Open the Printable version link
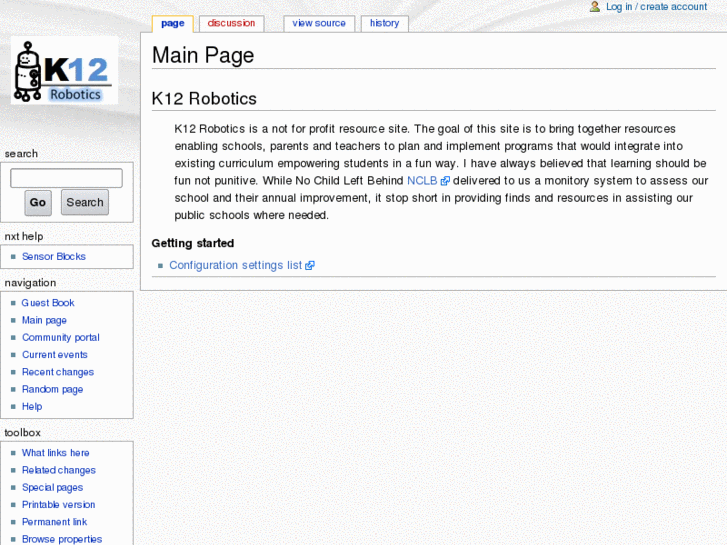 58,505
